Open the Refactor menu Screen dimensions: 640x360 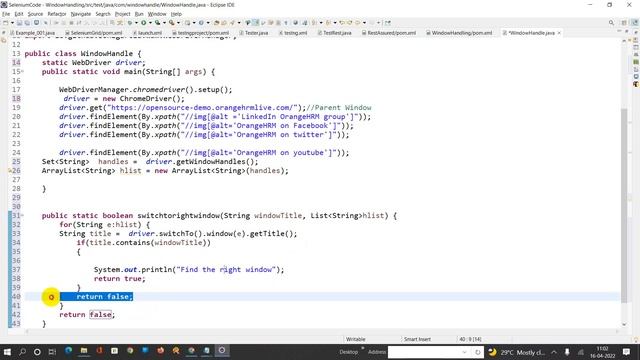click(x=57, y=14)
